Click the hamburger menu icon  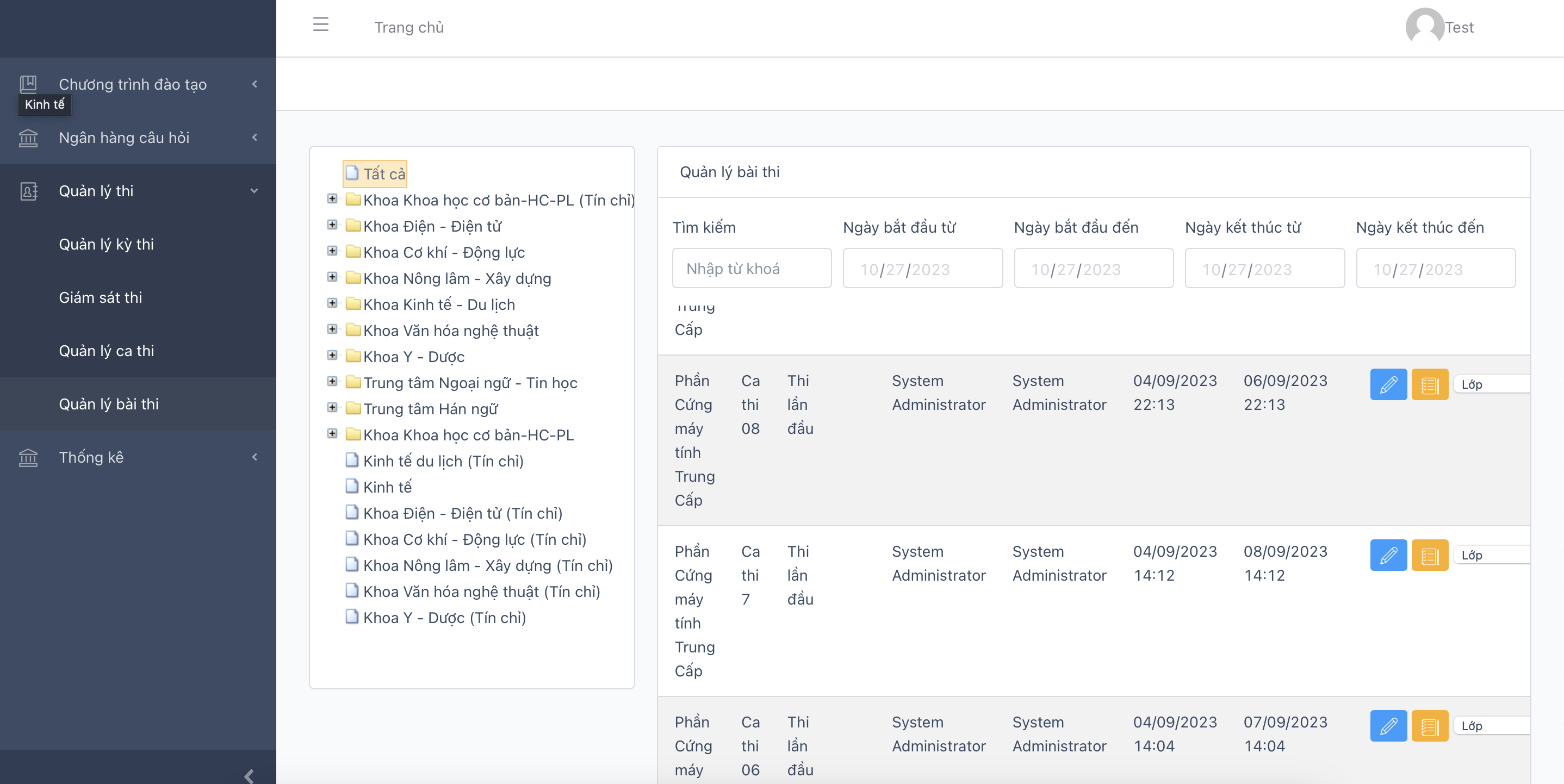coord(320,25)
